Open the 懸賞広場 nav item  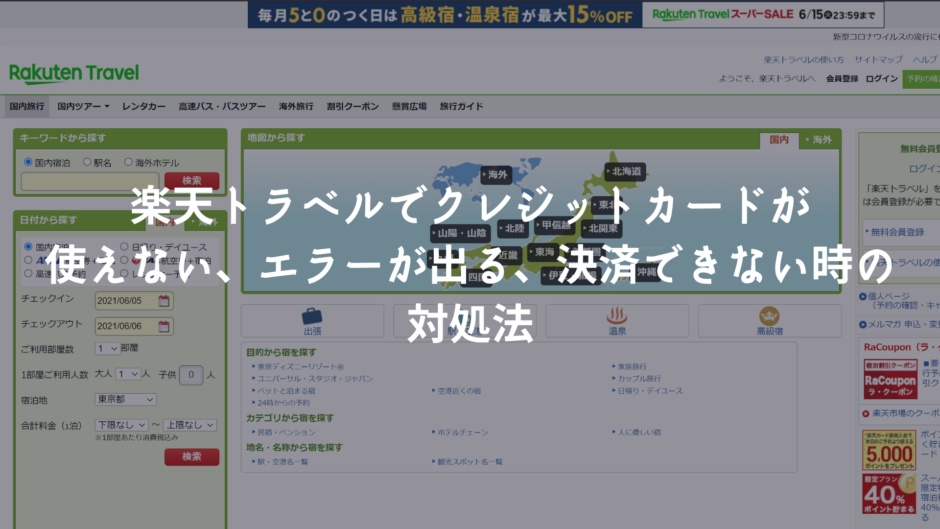[x=409, y=106]
